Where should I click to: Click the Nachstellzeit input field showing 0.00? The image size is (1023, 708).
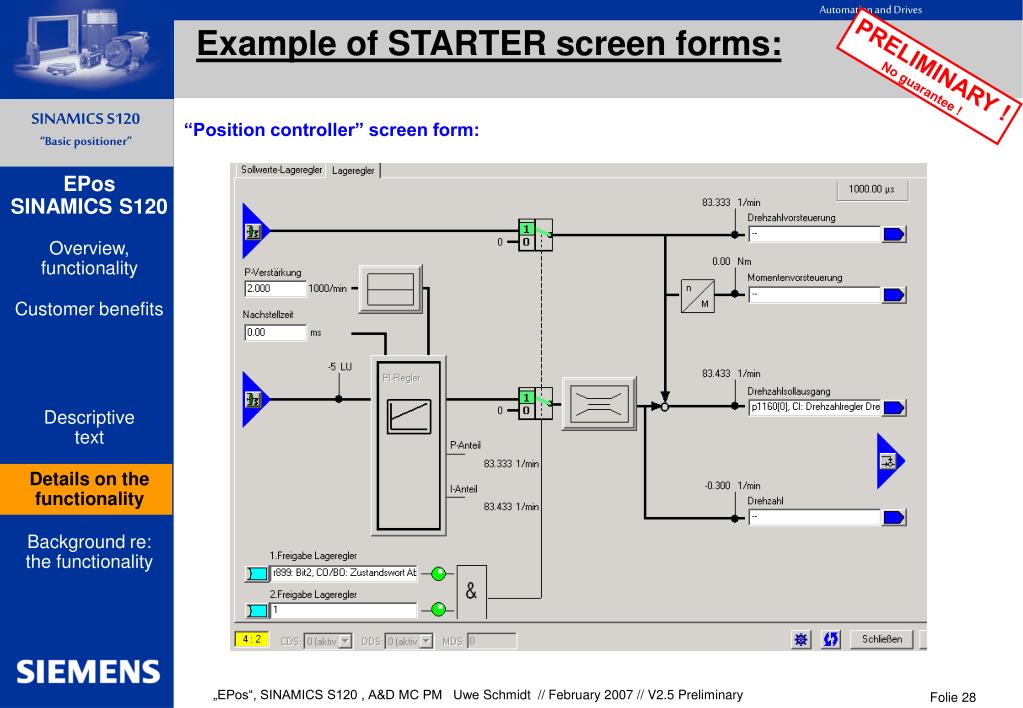pos(275,332)
